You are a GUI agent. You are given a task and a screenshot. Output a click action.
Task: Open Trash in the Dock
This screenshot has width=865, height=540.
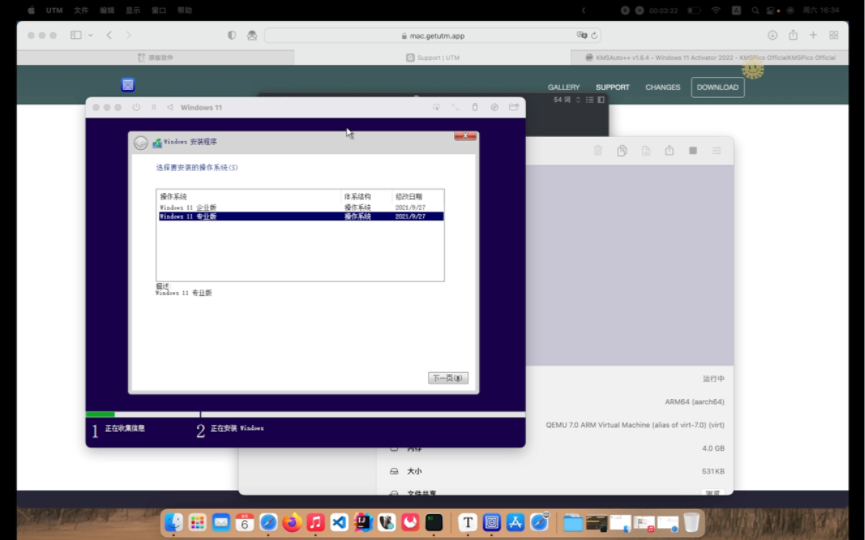691,522
